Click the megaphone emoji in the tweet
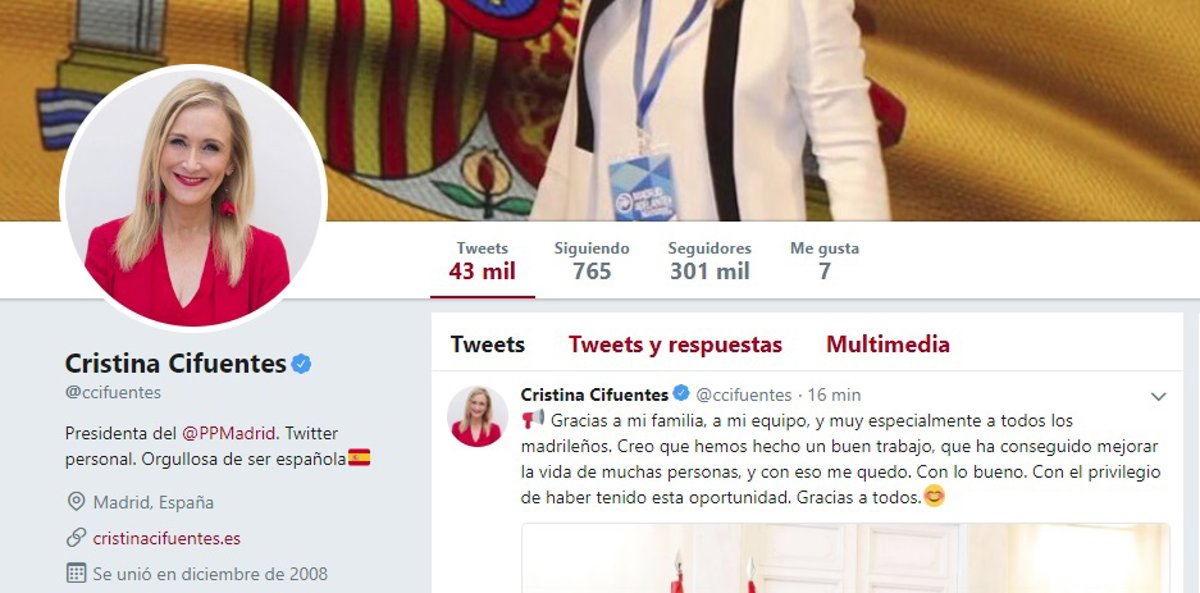The image size is (1200, 593). click(533, 420)
